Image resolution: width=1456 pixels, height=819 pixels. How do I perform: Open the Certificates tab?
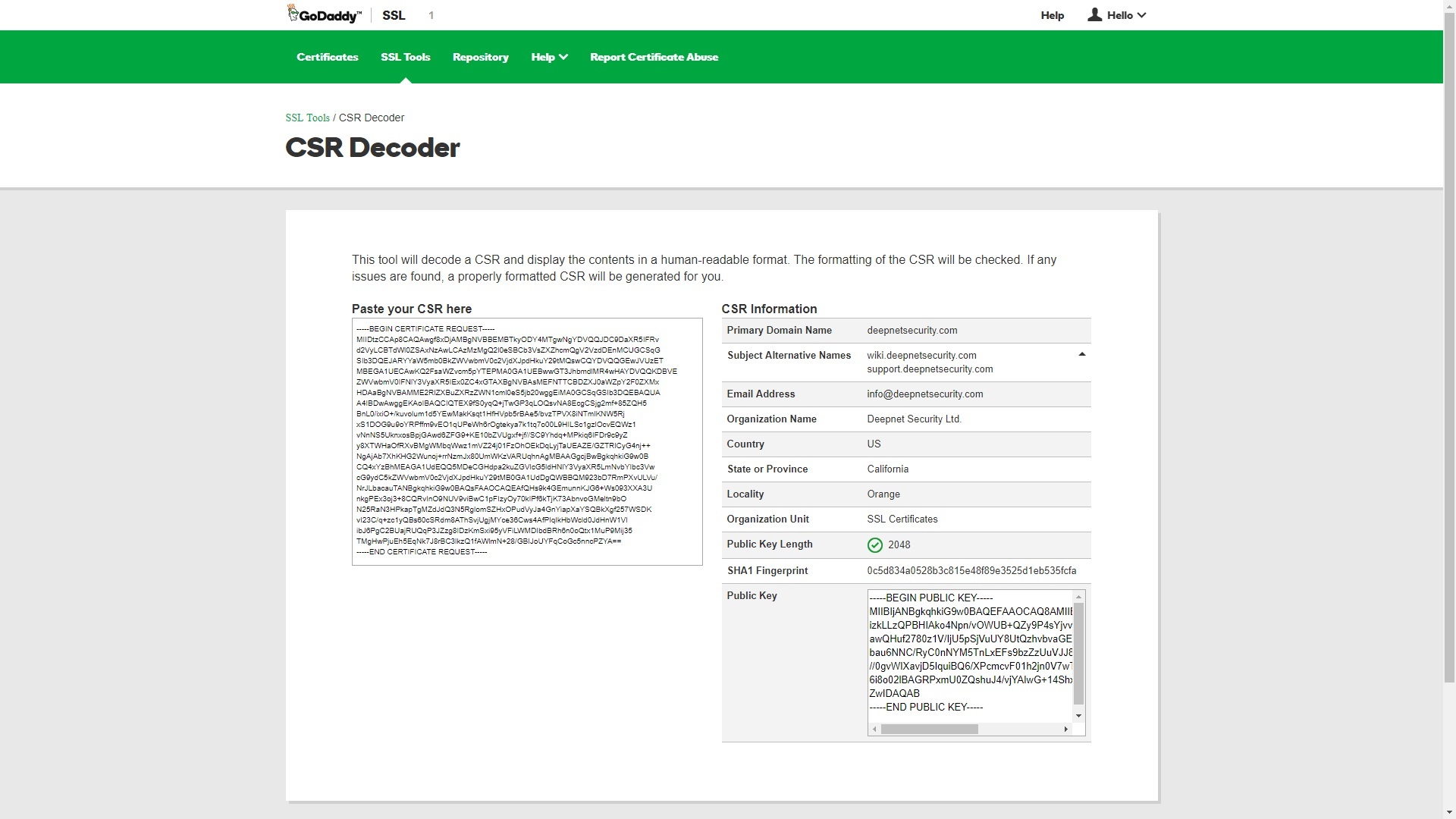click(x=327, y=57)
